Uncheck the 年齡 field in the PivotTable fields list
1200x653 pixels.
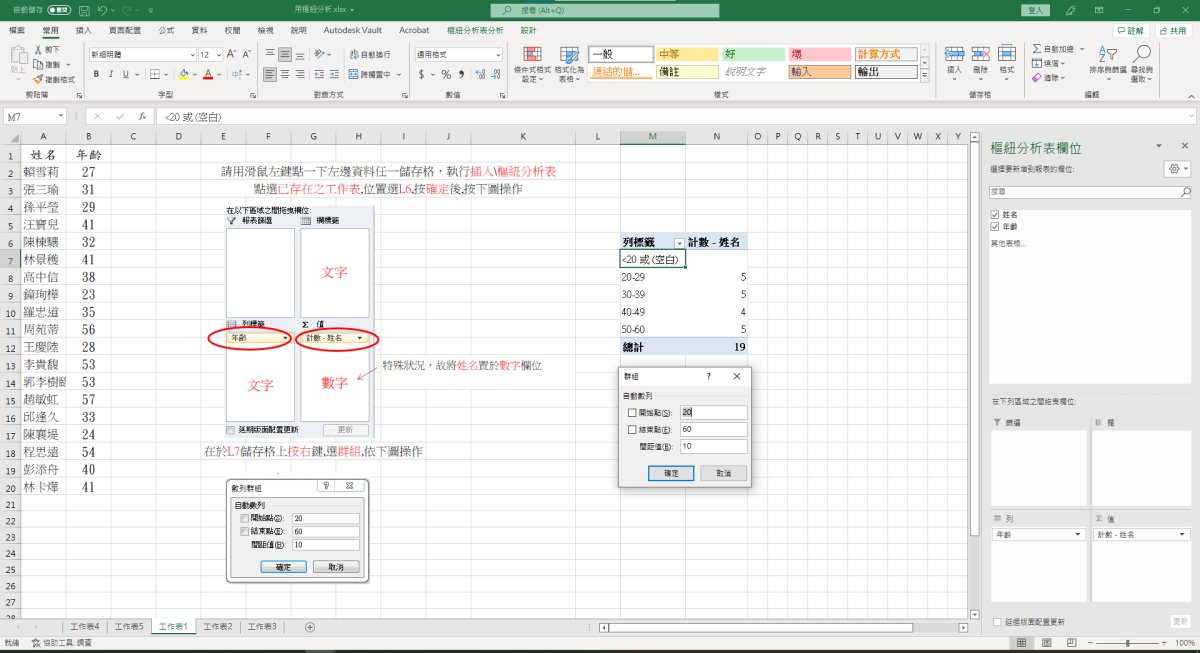coord(994,227)
